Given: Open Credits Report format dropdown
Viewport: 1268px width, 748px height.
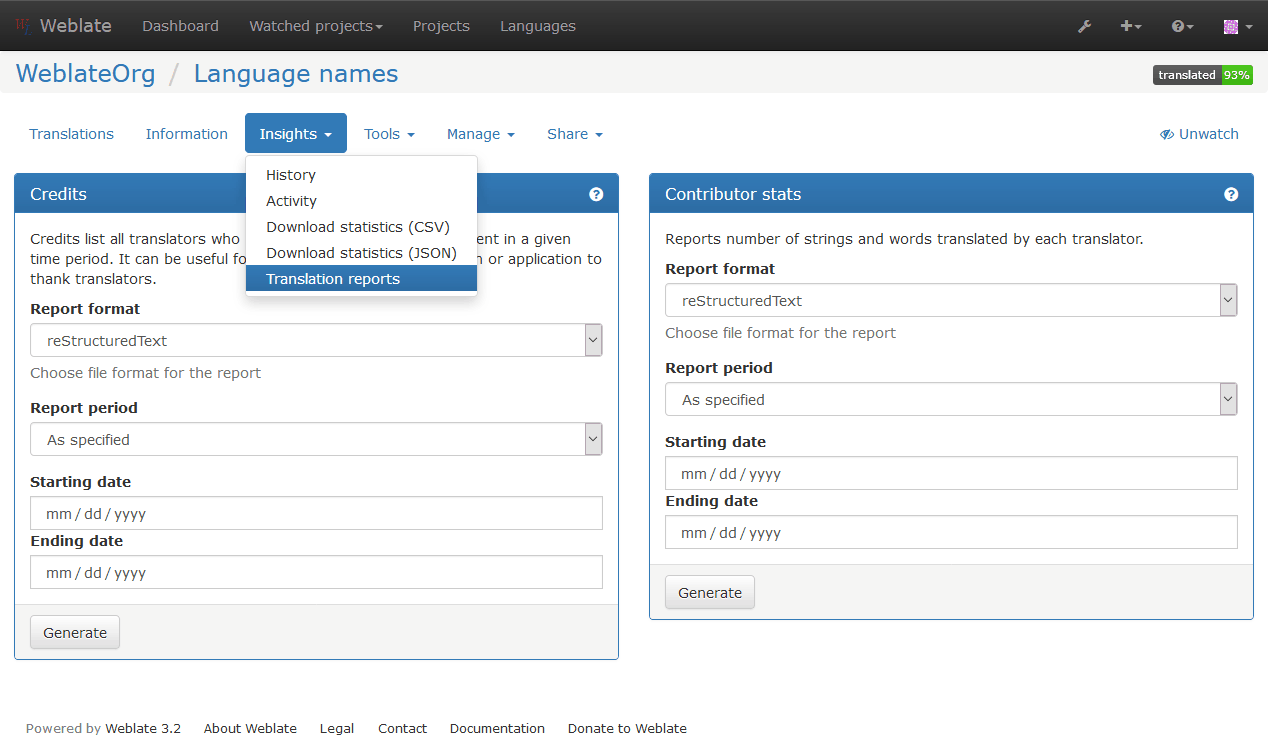Looking at the screenshot, I should click(x=316, y=340).
